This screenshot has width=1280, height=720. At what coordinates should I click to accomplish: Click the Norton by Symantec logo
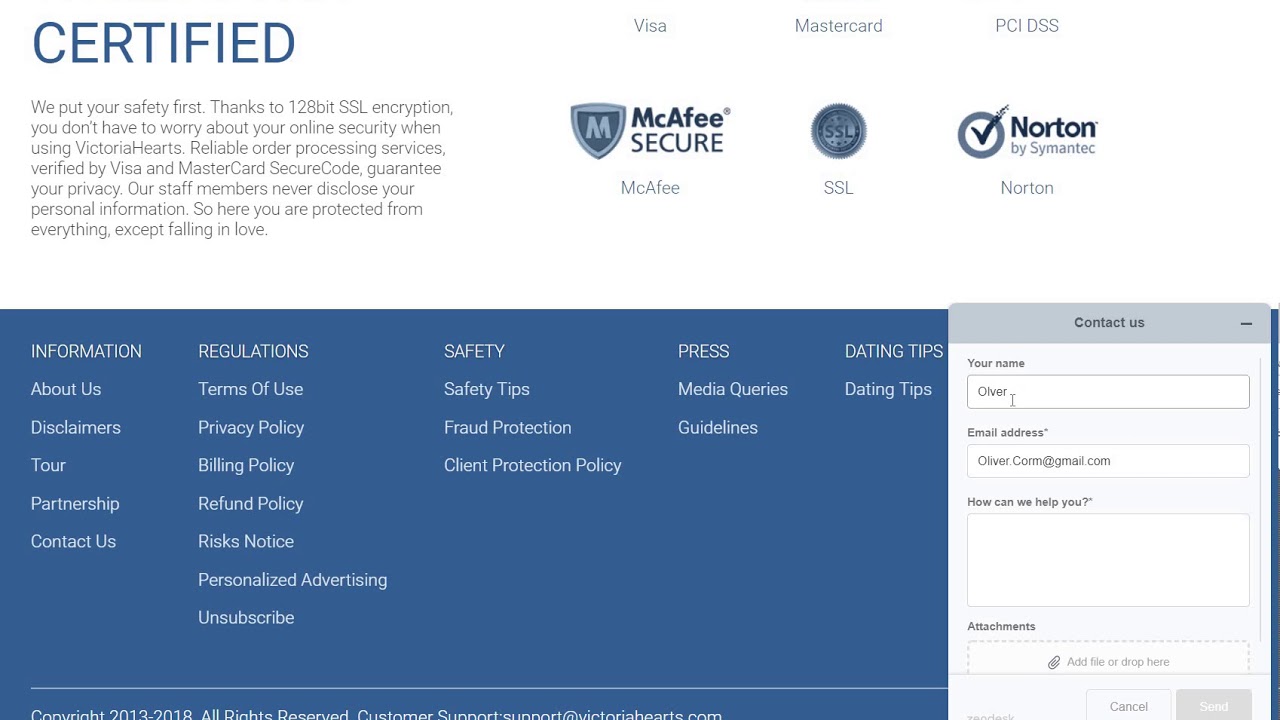coord(1027,132)
